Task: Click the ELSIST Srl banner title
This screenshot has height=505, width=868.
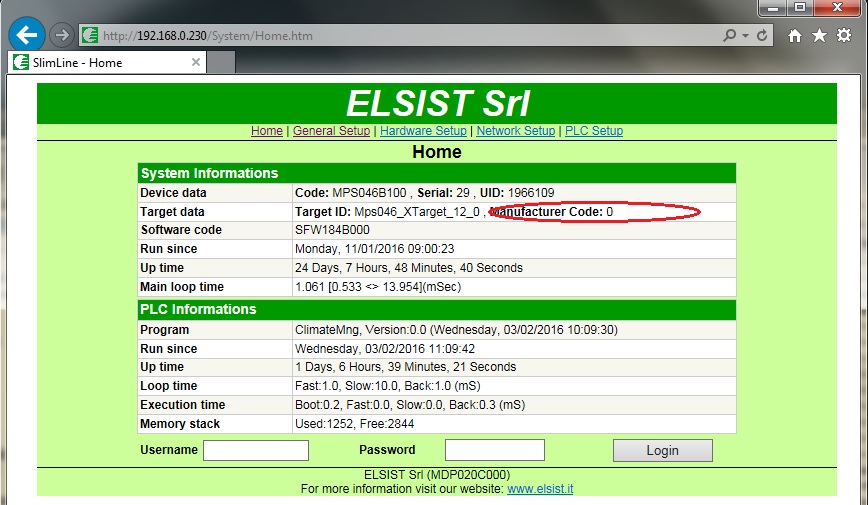Action: 437,104
